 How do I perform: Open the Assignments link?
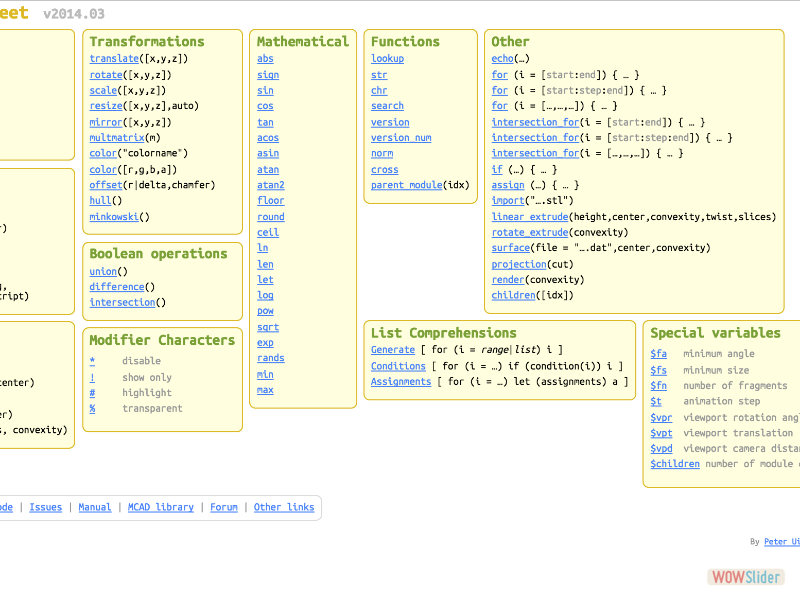click(401, 382)
